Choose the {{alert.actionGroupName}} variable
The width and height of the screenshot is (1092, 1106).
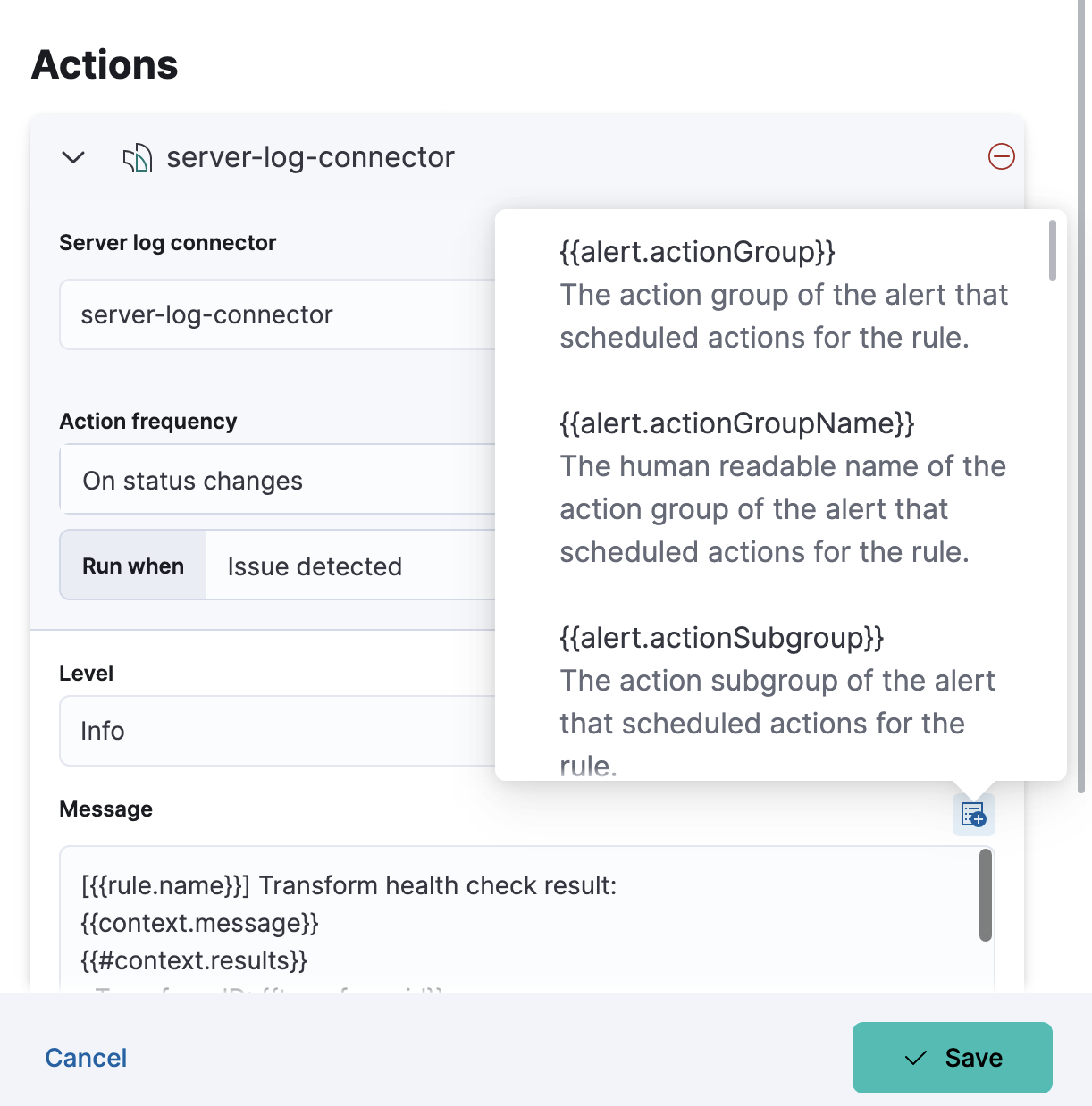click(x=736, y=423)
